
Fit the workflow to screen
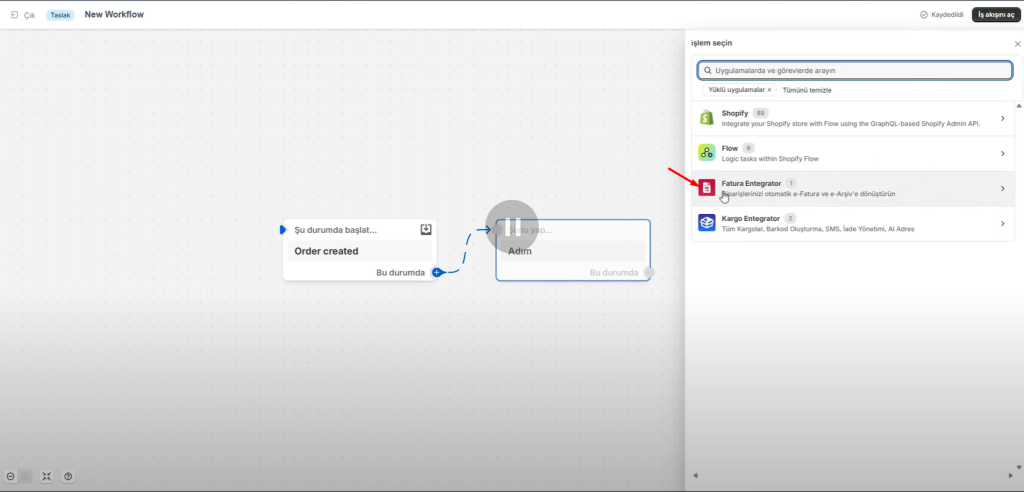(47, 477)
